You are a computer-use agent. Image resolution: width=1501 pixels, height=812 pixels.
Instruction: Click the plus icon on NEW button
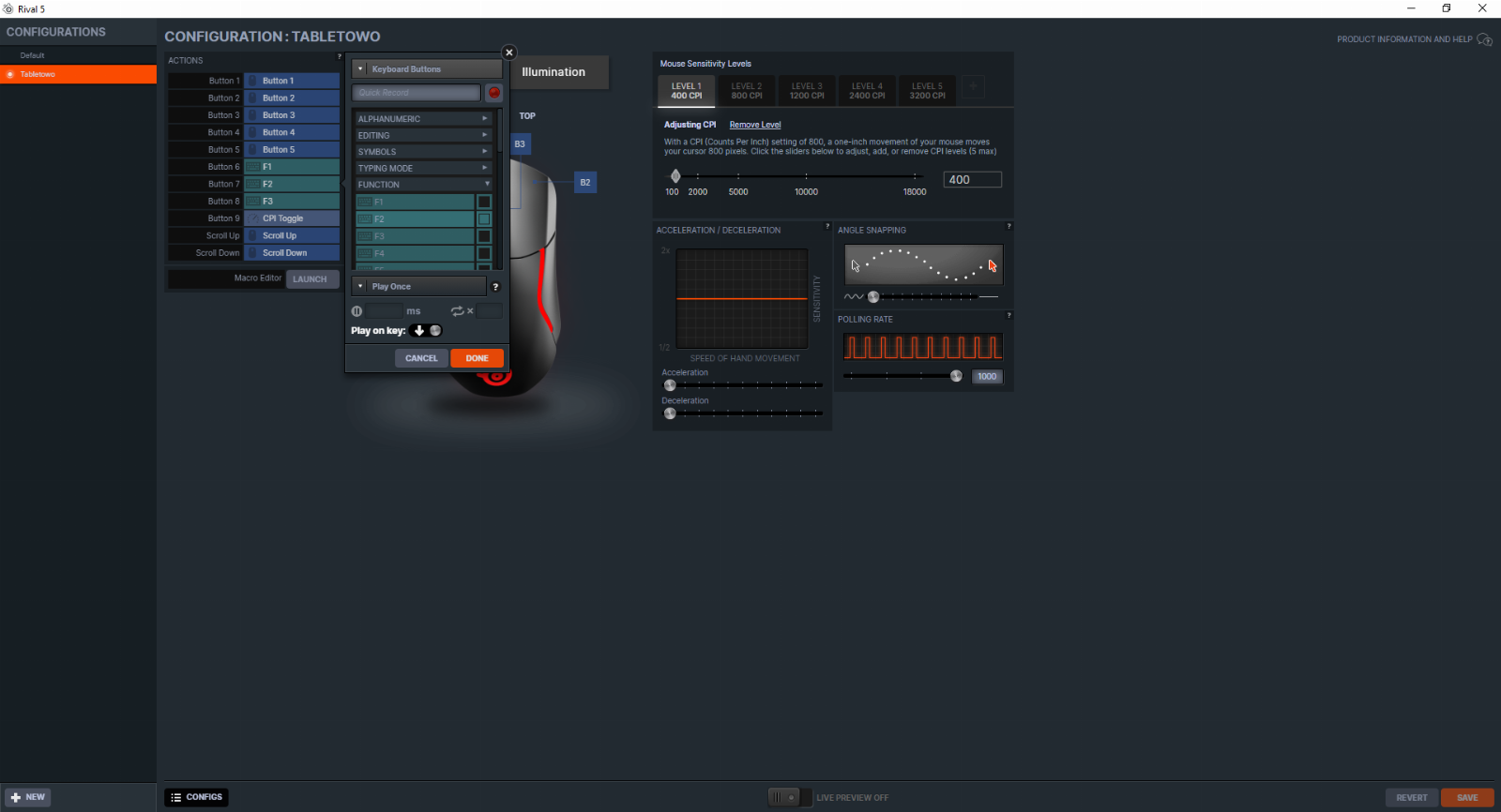15,798
